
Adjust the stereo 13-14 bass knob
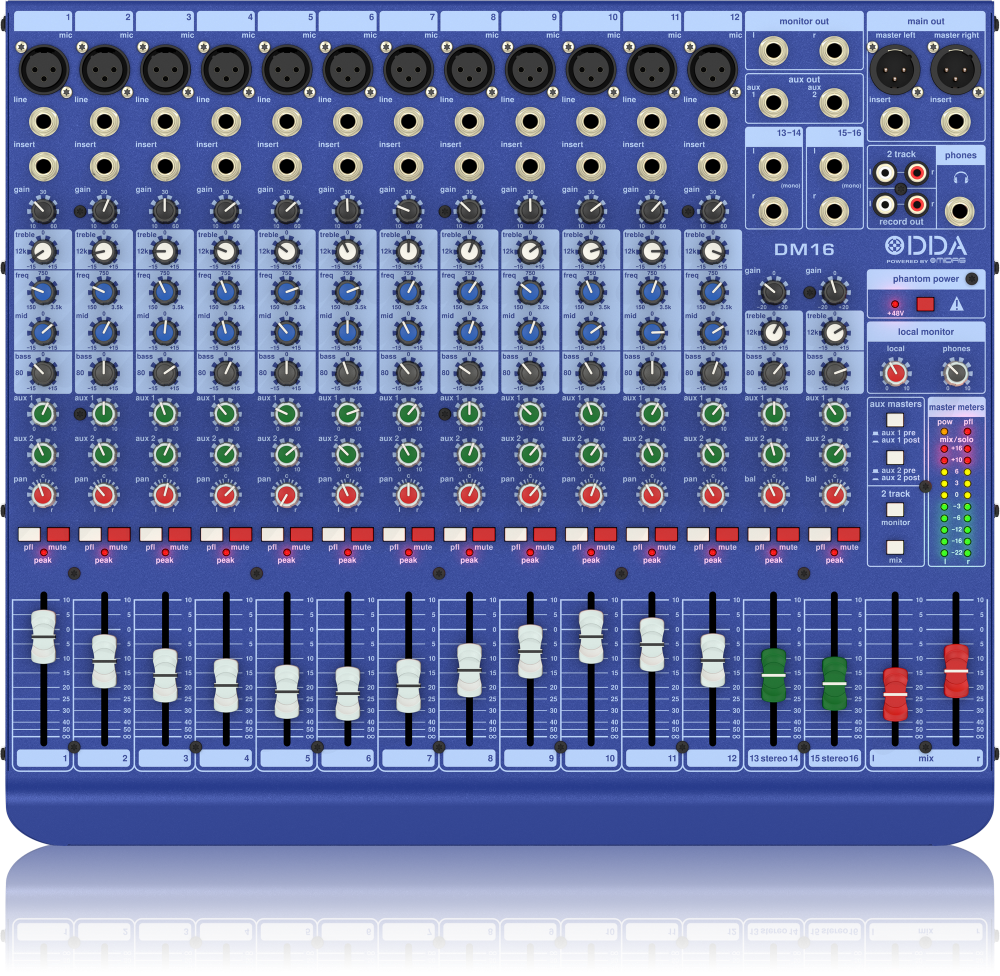point(773,373)
